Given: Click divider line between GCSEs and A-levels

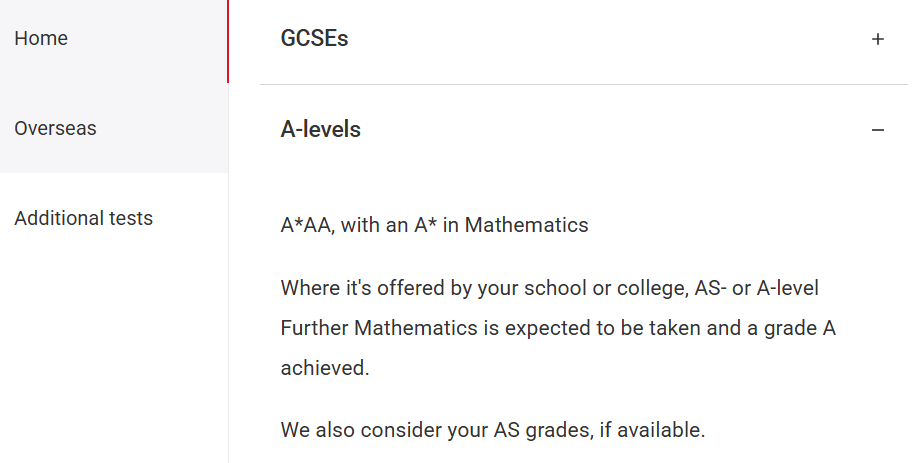Looking at the screenshot, I should click(x=583, y=84).
